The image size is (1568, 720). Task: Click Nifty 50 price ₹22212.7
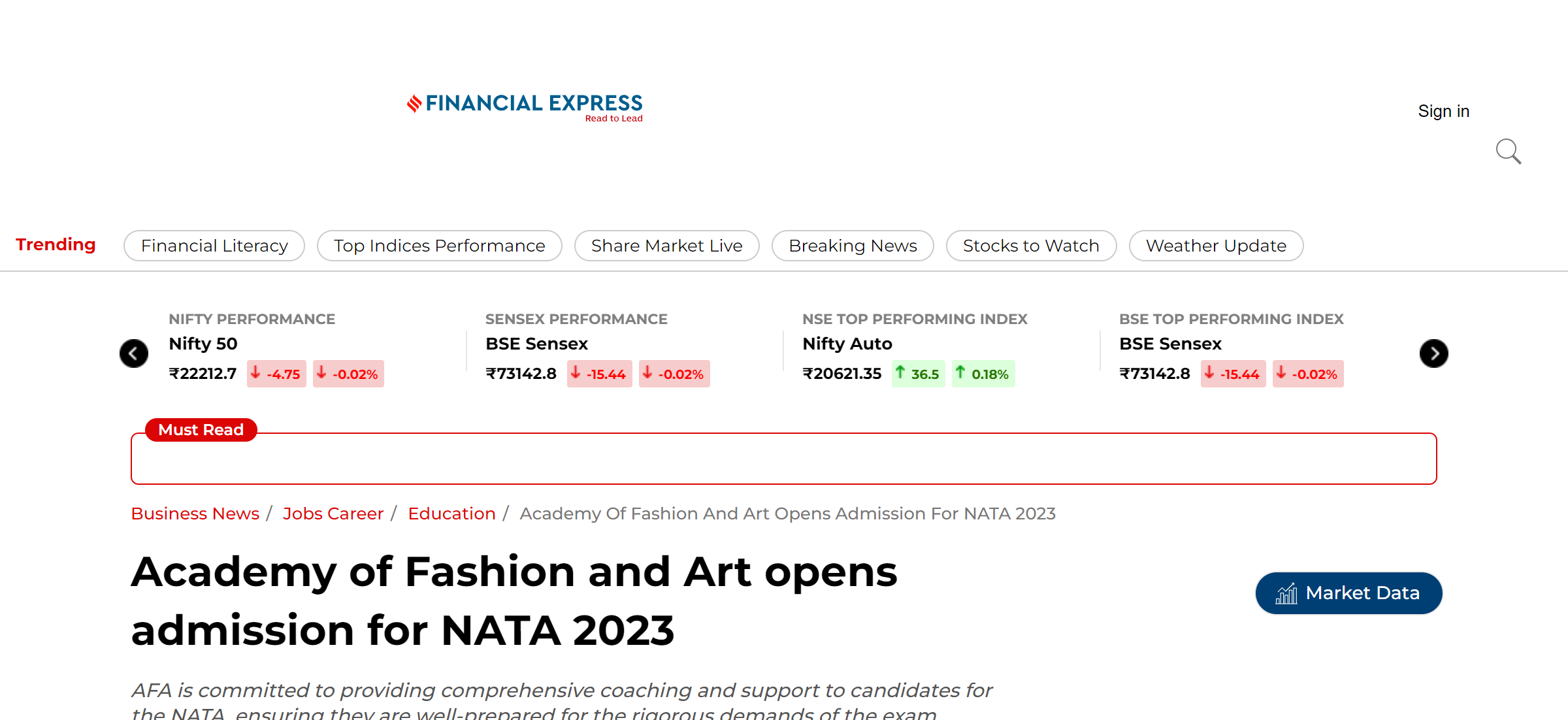pyautogui.click(x=203, y=374)
